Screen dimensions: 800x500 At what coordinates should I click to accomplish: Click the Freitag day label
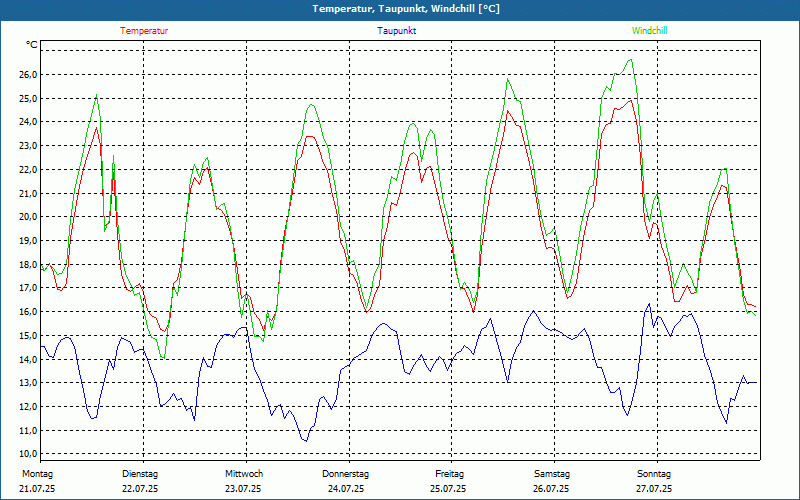[449, 474]
